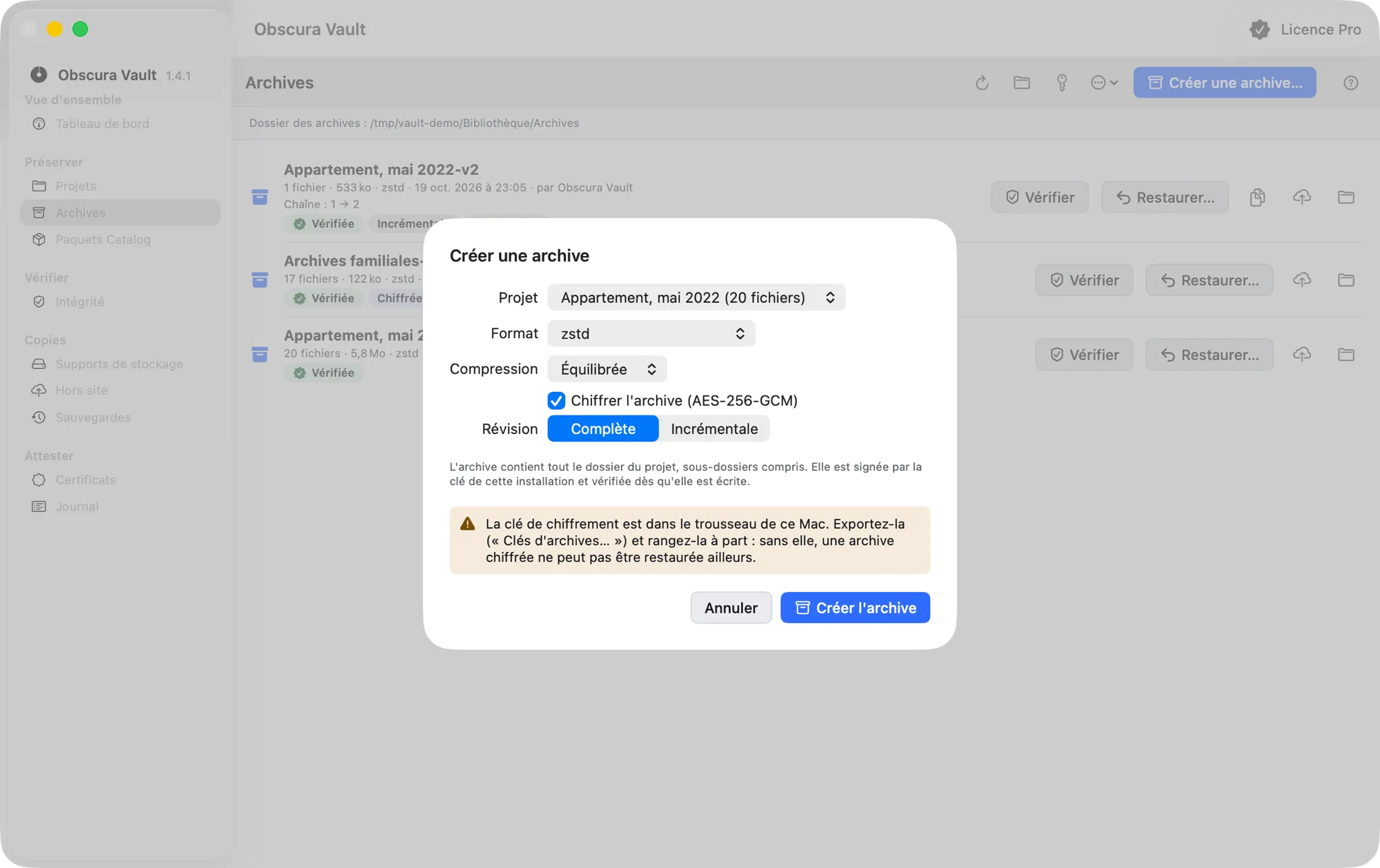Show Appartement, mai 2022-v2 in folder
1380x868 pixels.
[x=1346, y=197]
